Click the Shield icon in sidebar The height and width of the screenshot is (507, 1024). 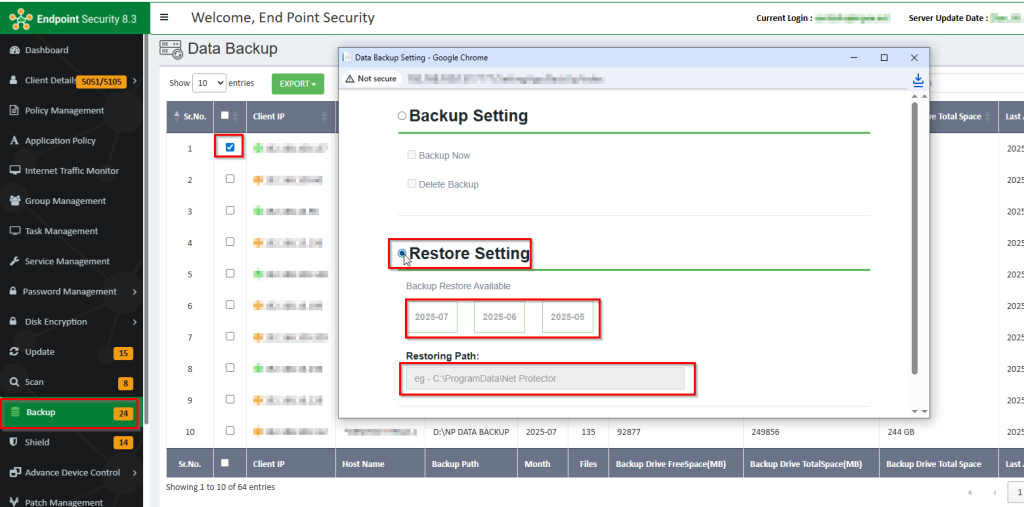(14, 442)
